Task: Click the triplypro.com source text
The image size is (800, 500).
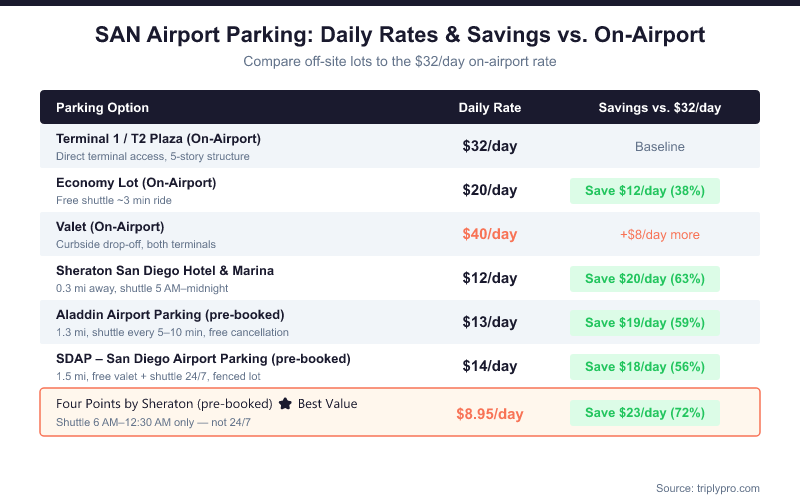Action: tap(708, 488)
